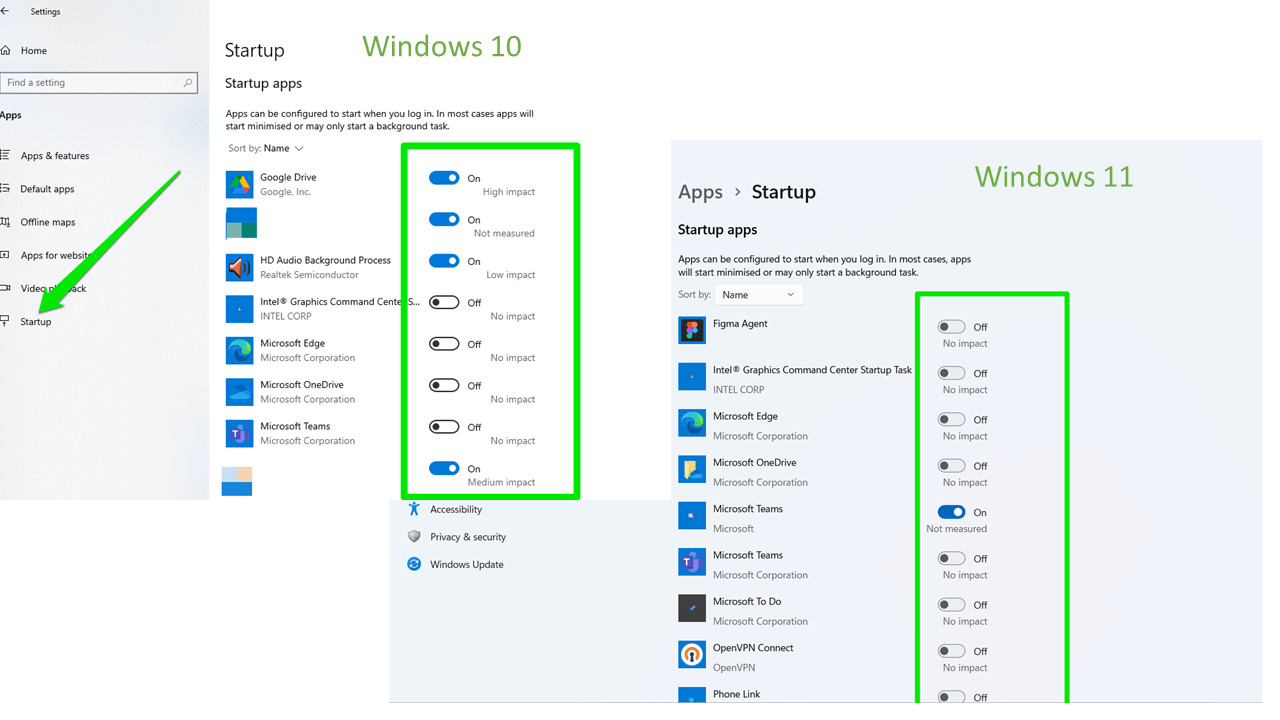The image size is (1280, 720).
Task: Select Startup in the Settings sidebar
Action: click(x=36, y=322)
